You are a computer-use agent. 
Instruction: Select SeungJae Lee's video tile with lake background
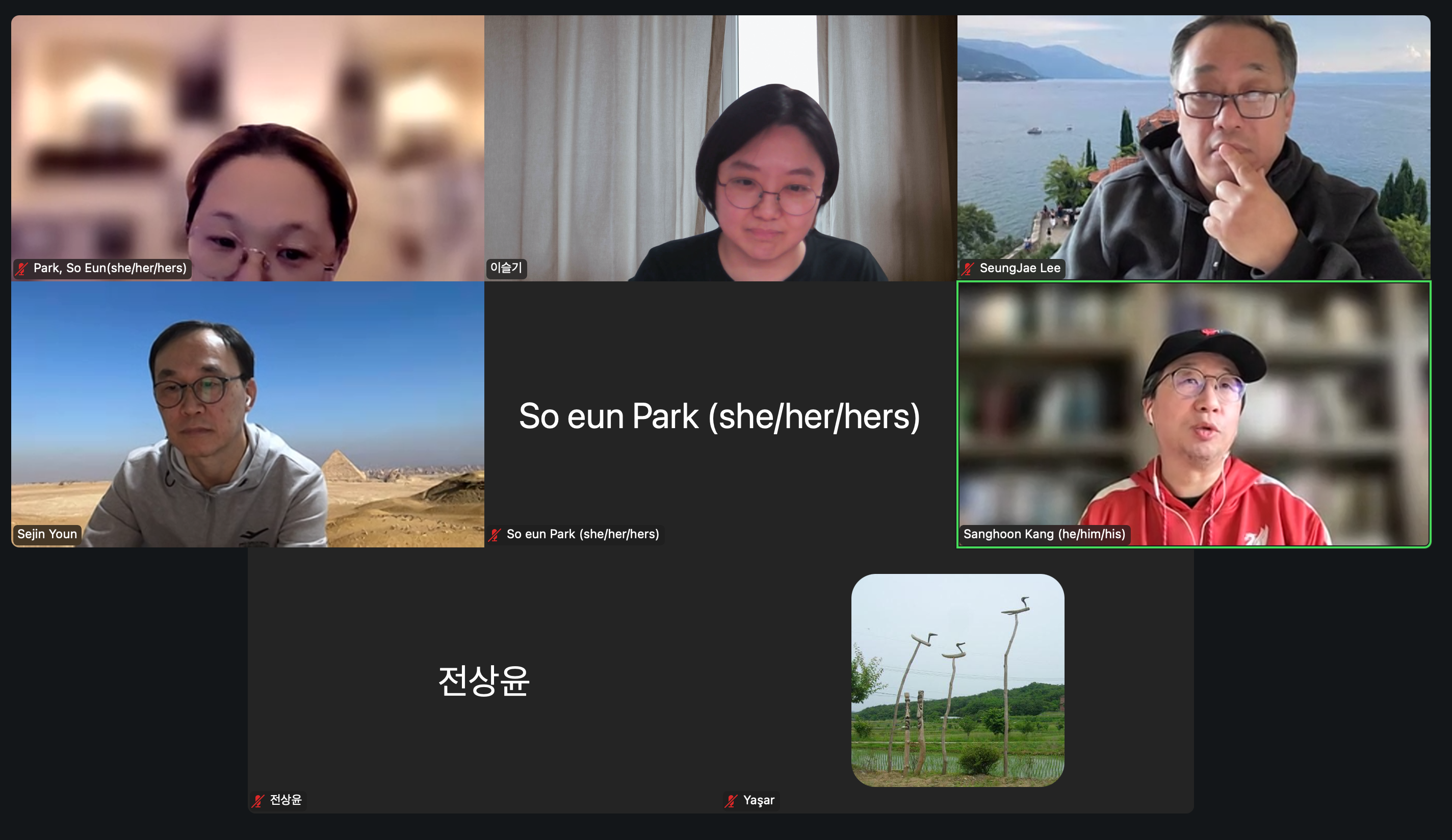(1194, 148)
